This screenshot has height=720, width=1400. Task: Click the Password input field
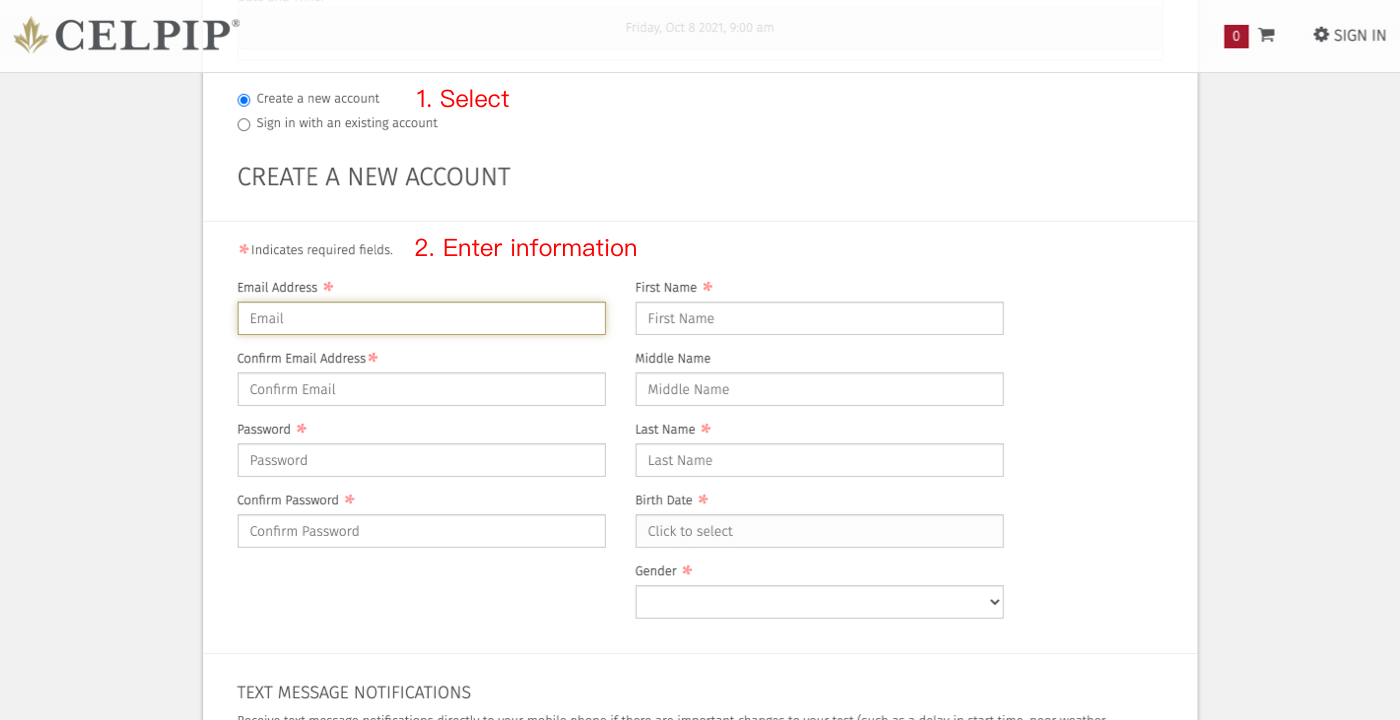(x=421, y=460)
